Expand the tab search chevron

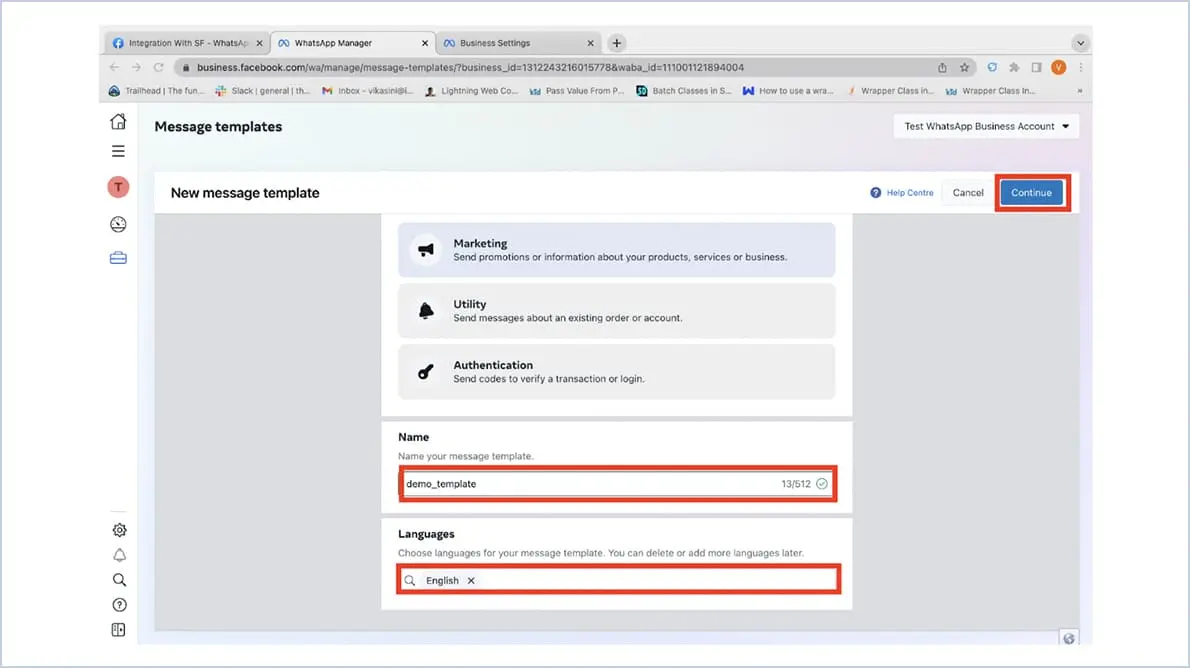1081,43
